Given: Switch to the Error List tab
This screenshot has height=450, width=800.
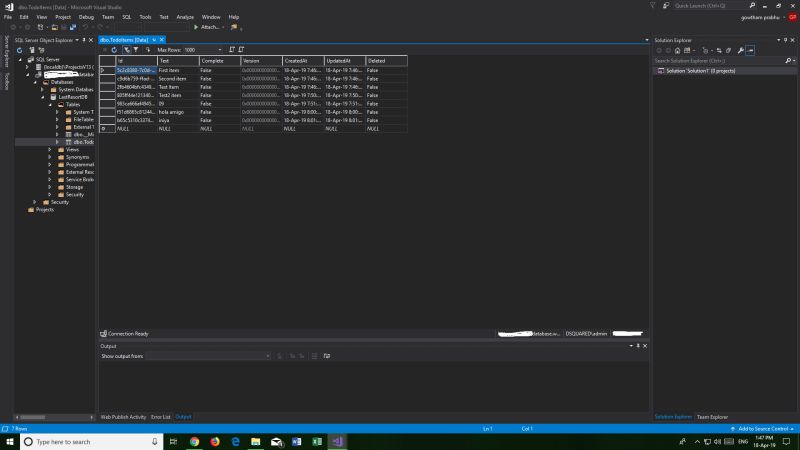Looking at the screenshot, I should point(161,417).
